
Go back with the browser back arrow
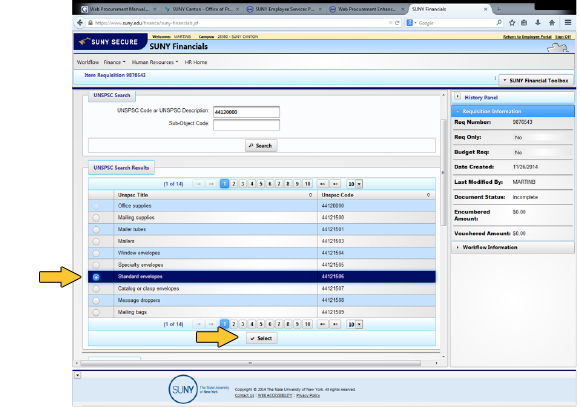(x=80, y=23)
